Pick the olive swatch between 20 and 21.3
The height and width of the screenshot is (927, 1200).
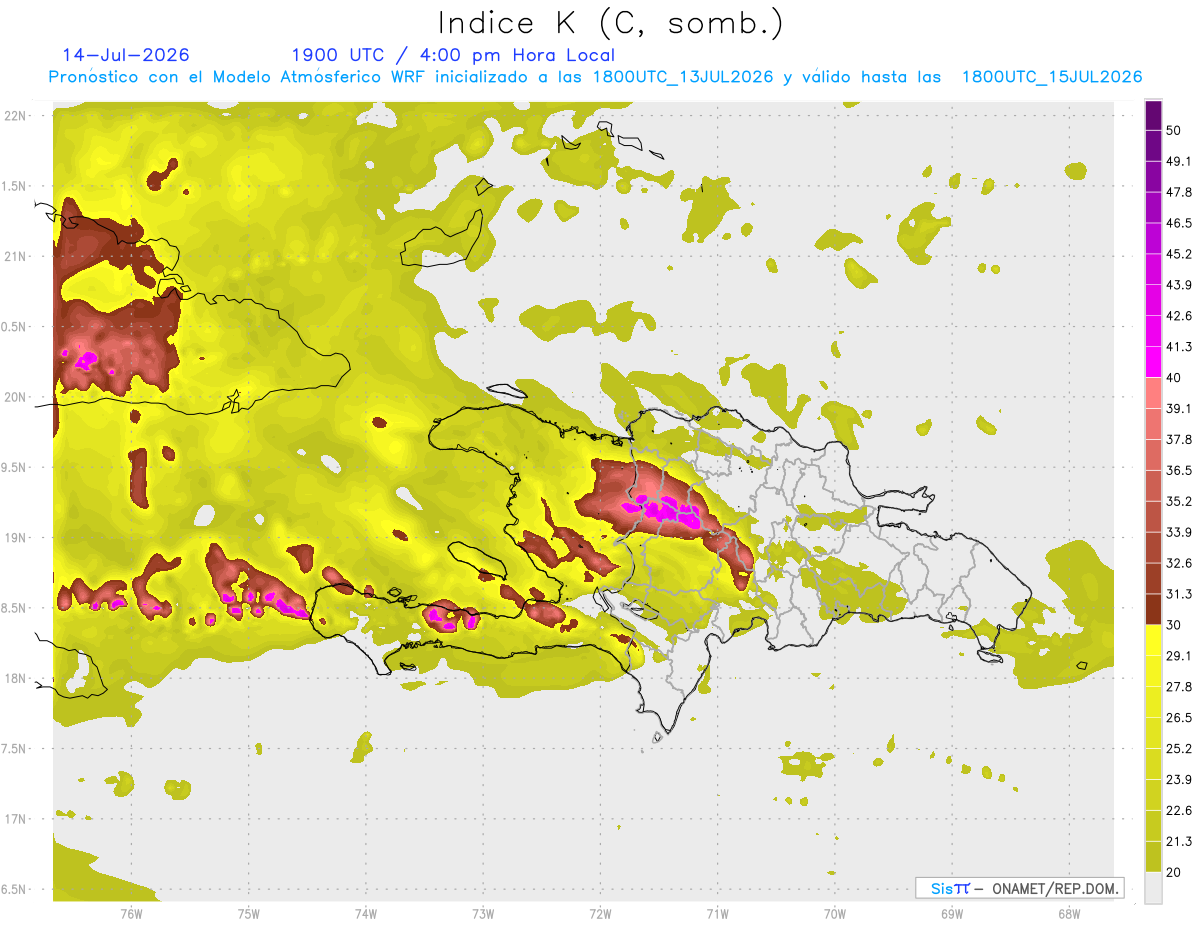click(x=1154, y=856)
